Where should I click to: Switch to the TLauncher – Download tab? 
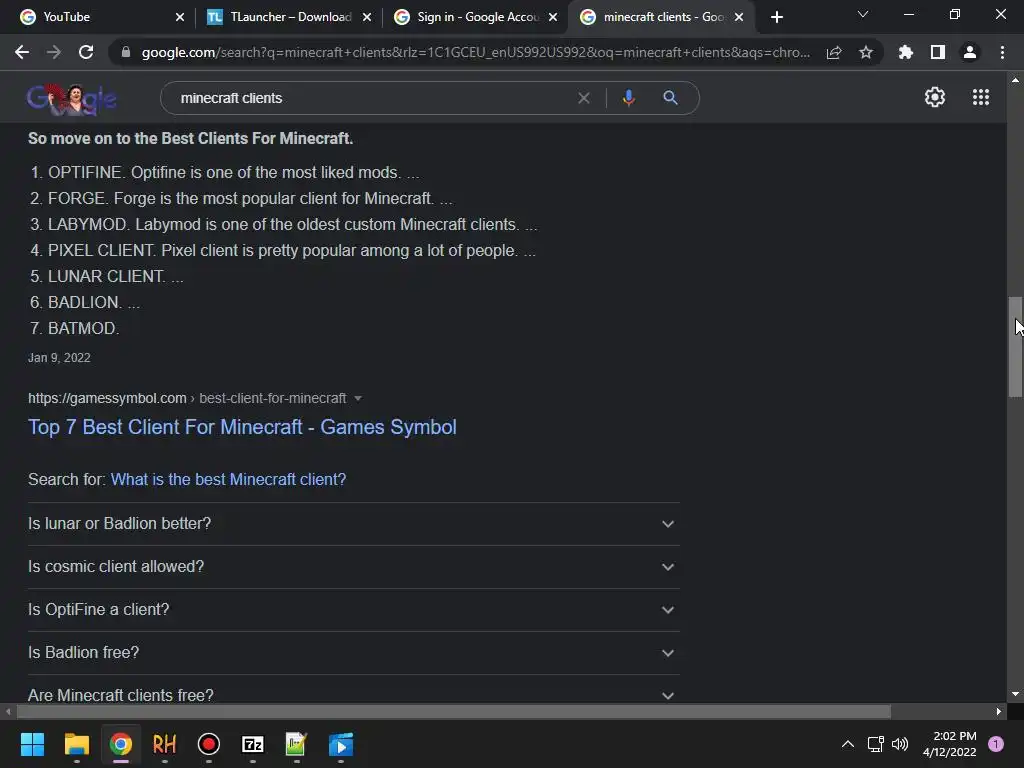pos(291,17)
